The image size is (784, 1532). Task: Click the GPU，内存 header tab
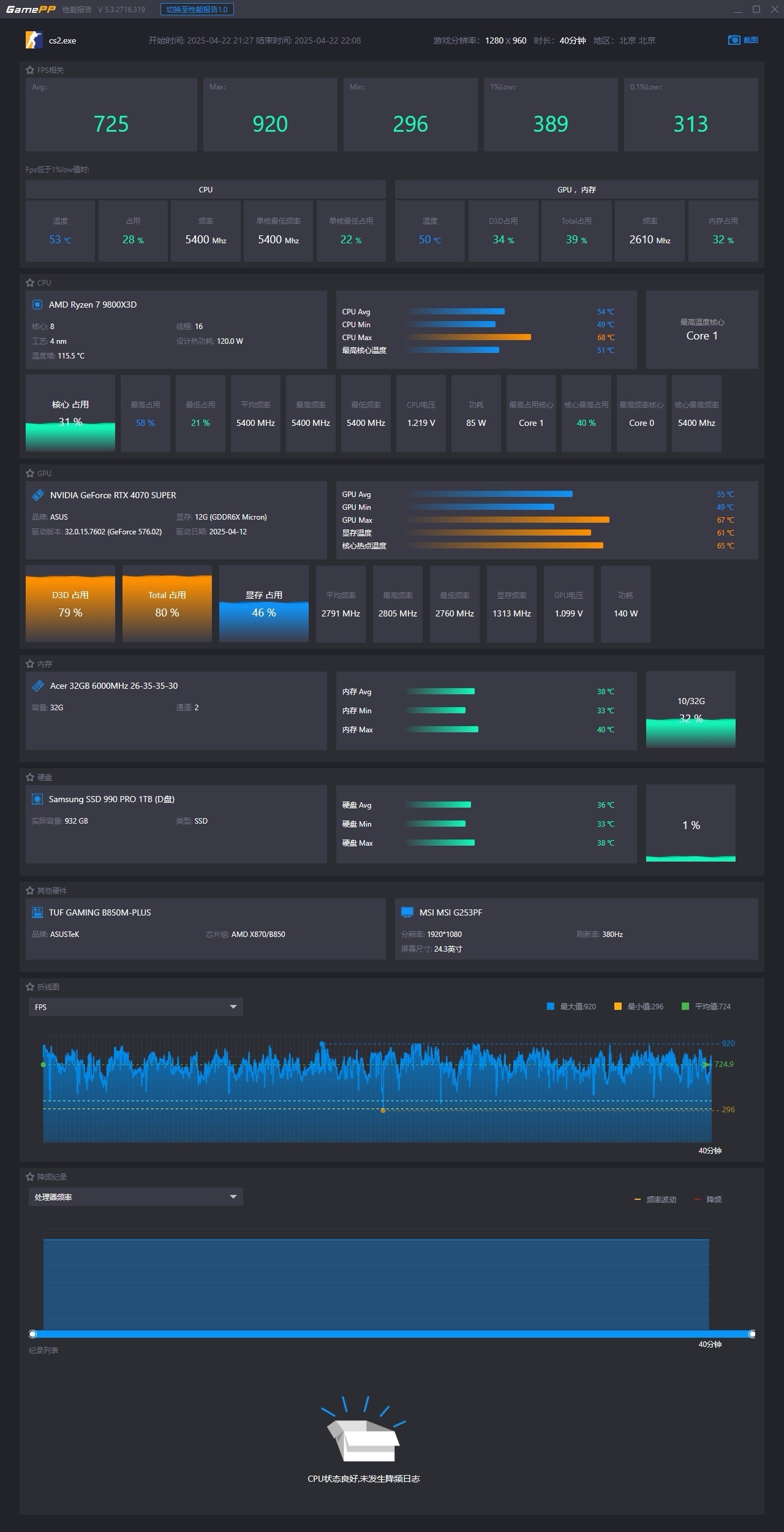pyautogui.click(x=576, y=189)
